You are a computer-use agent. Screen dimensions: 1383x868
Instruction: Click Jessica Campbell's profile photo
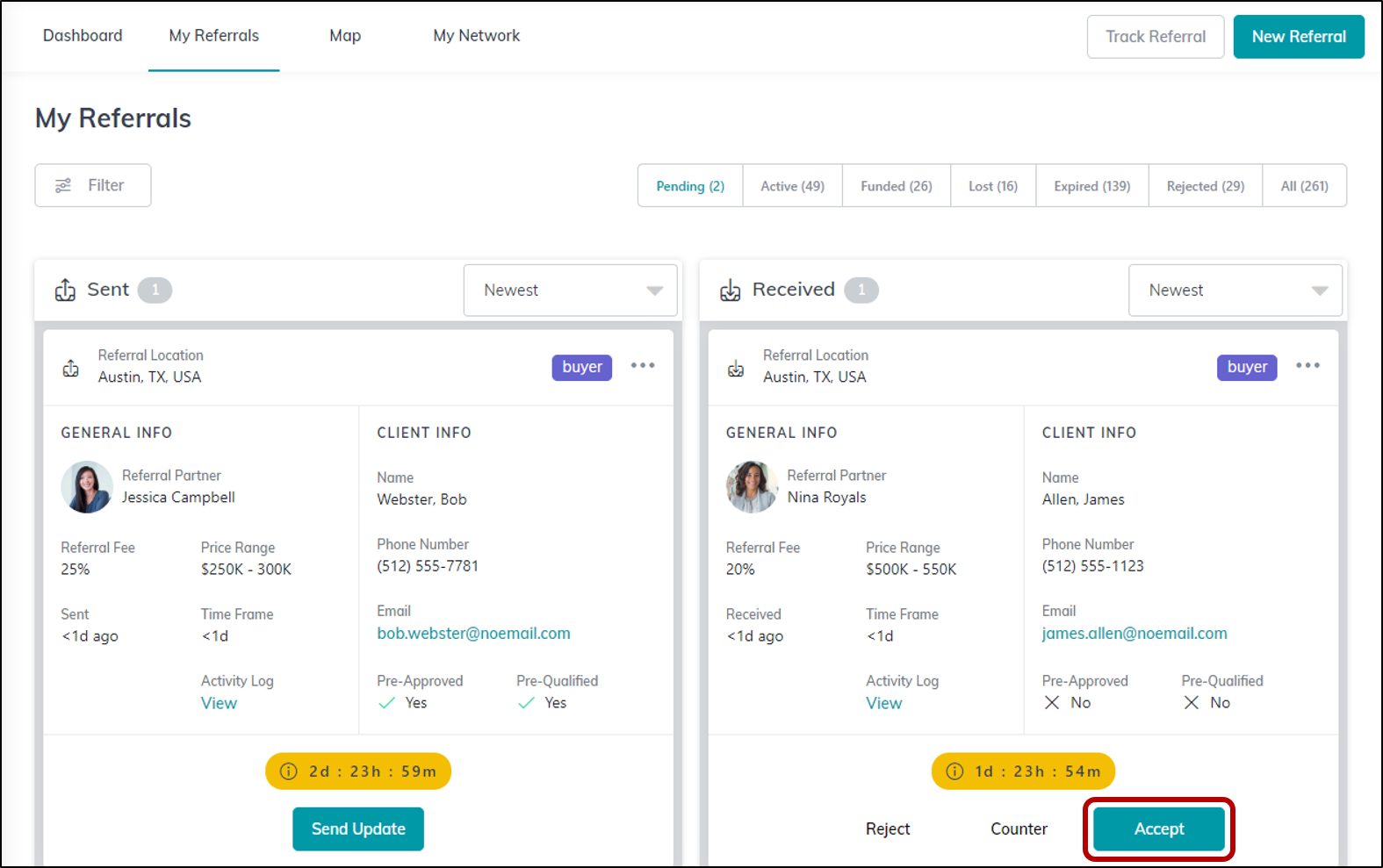(87, 487)
